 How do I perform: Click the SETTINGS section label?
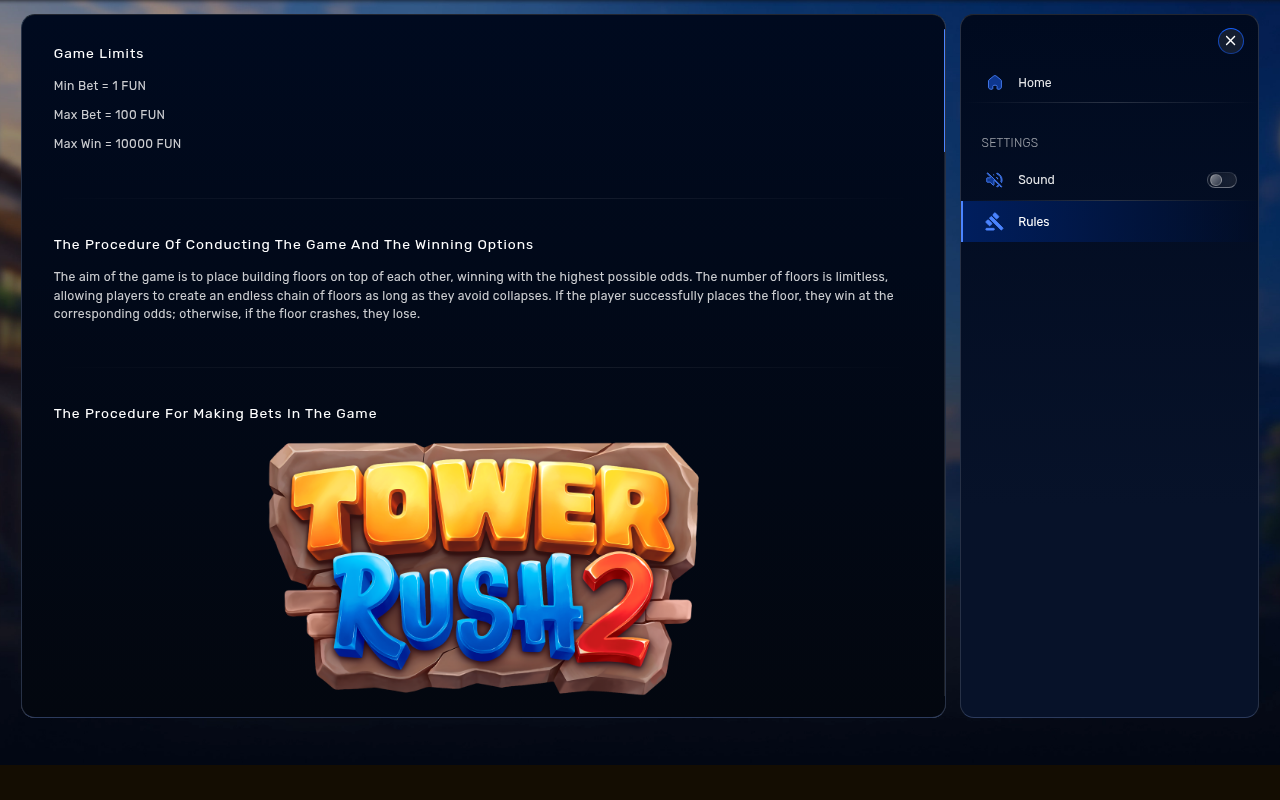tap(1010, 143)
